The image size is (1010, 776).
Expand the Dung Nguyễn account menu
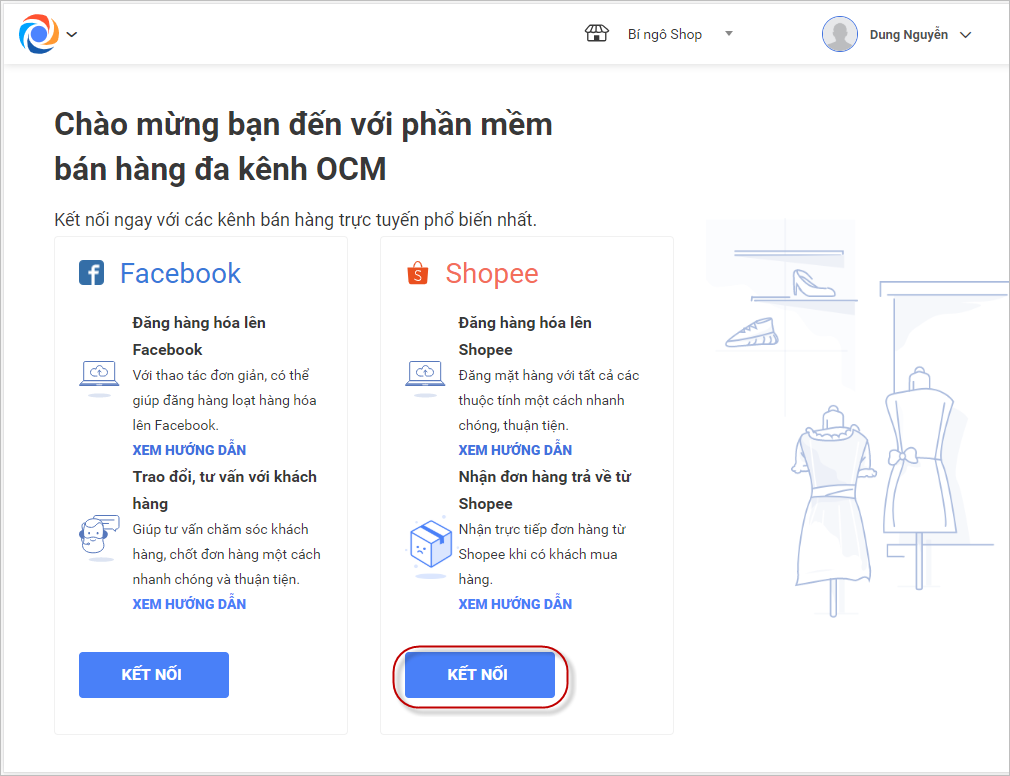(965, 35)
